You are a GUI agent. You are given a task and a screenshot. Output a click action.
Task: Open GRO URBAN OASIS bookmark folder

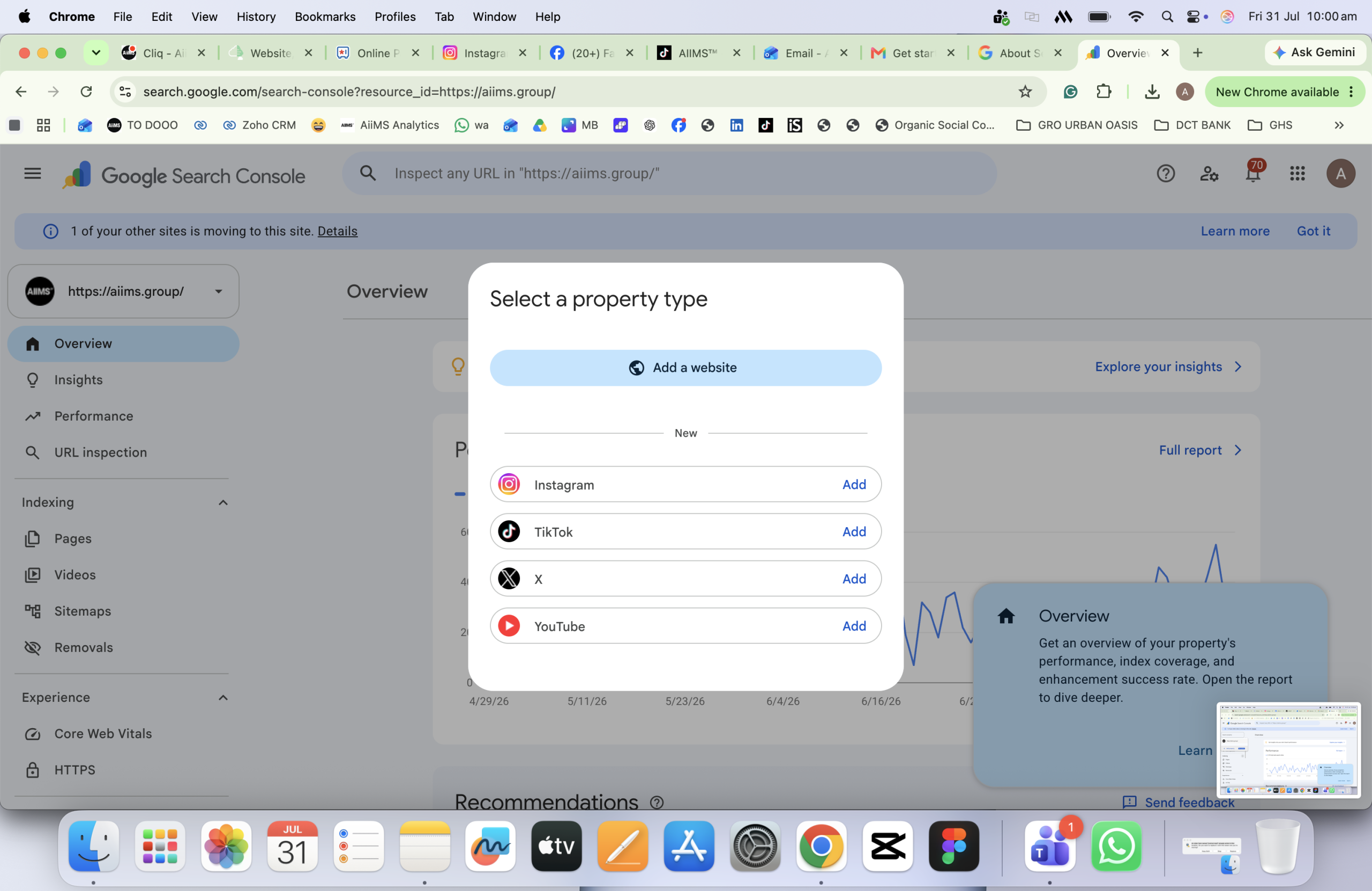(x=1077, y=125)
